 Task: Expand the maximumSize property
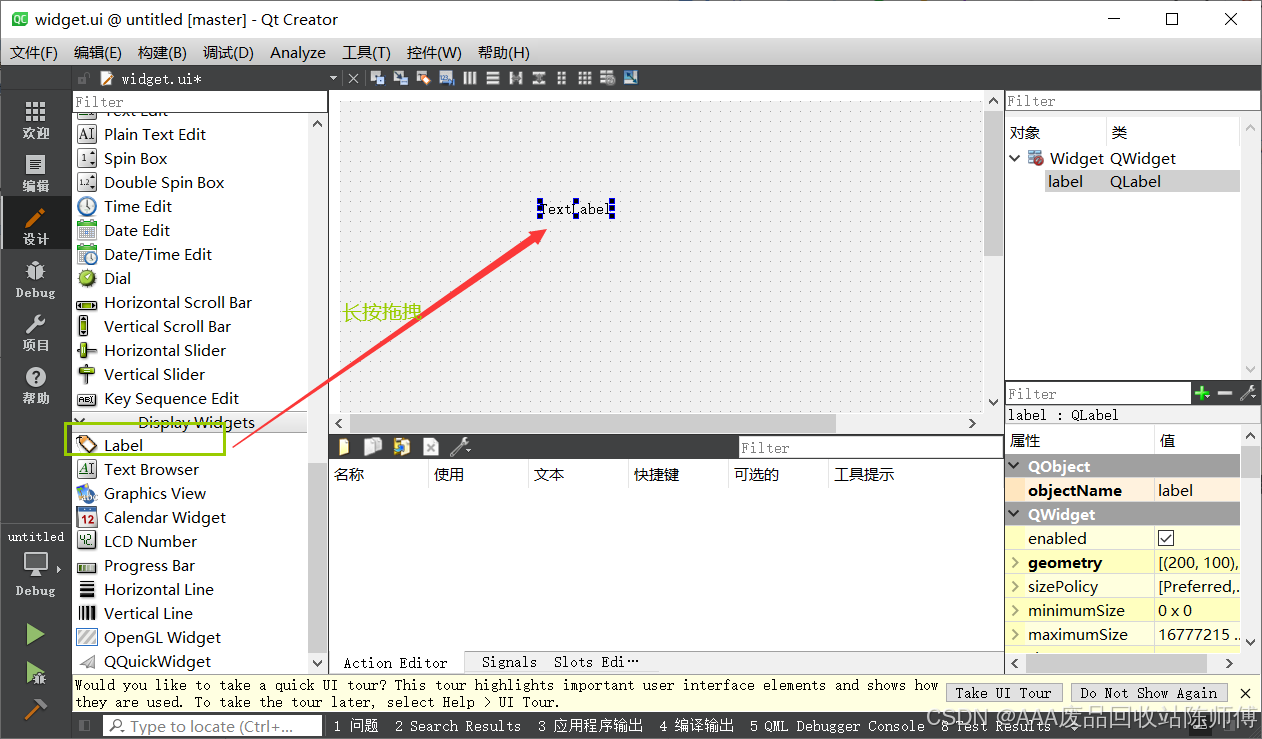1016,635
